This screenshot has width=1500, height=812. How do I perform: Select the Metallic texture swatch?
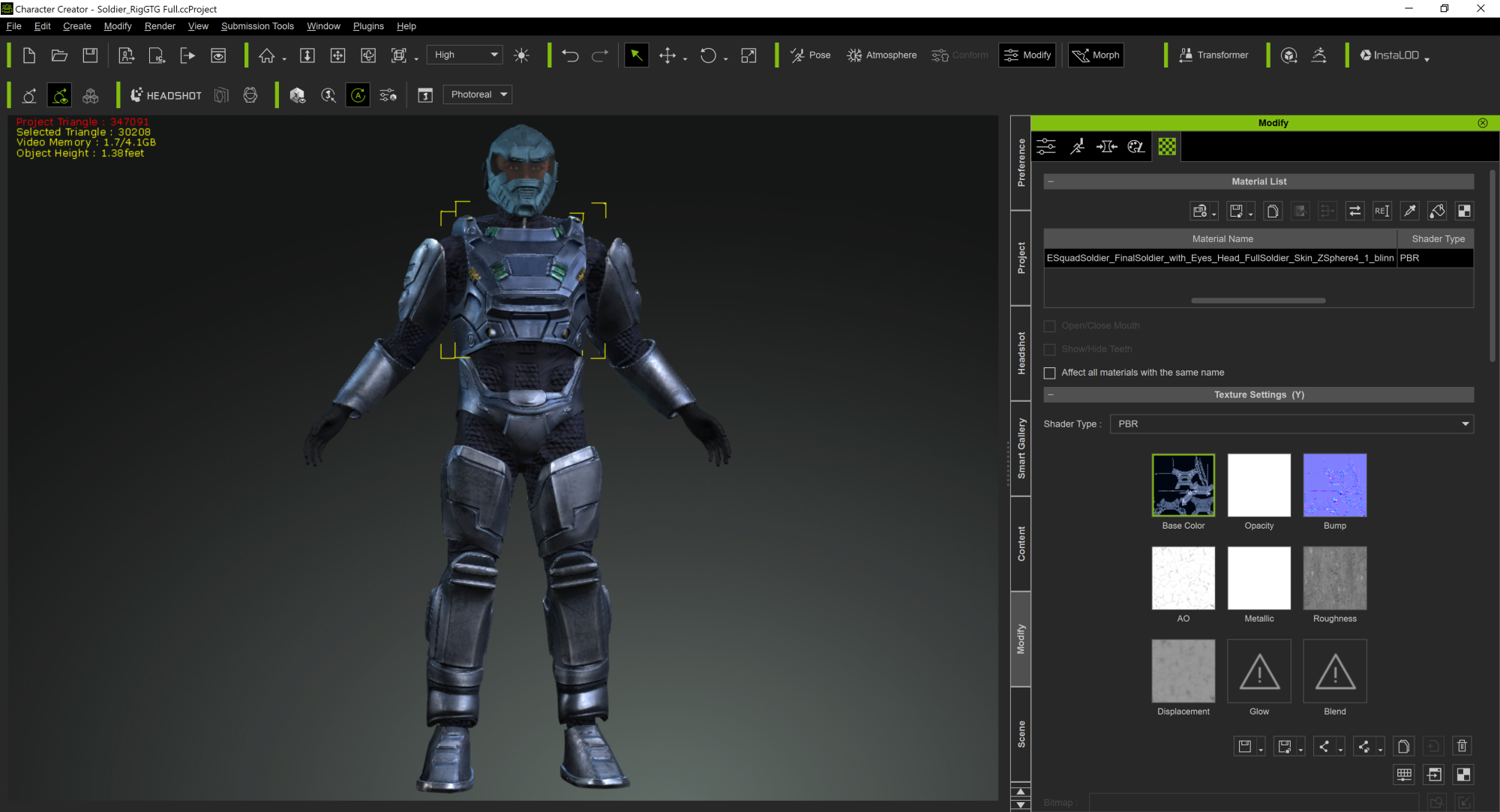click(x=1259, y=578)
